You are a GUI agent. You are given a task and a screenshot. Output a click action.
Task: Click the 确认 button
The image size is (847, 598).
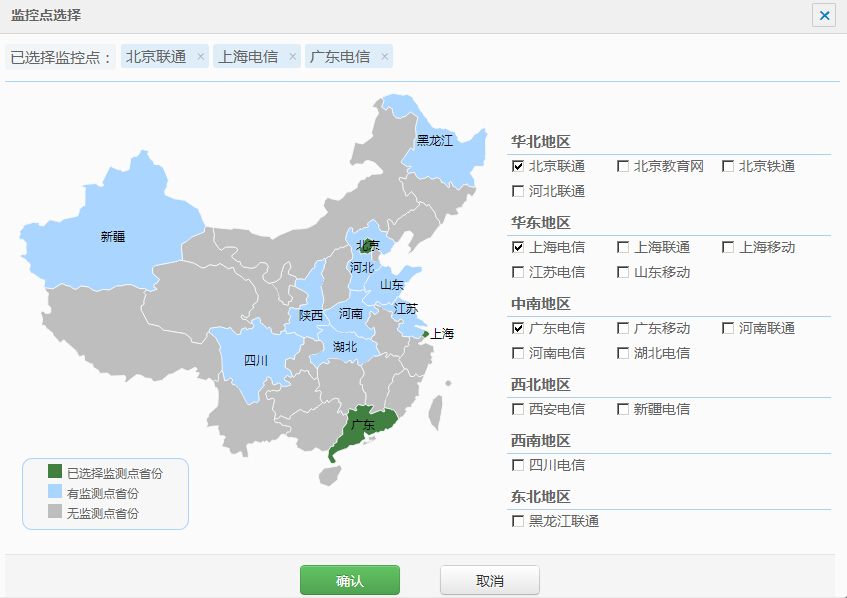pyautogui.click(x=350, y=580)
